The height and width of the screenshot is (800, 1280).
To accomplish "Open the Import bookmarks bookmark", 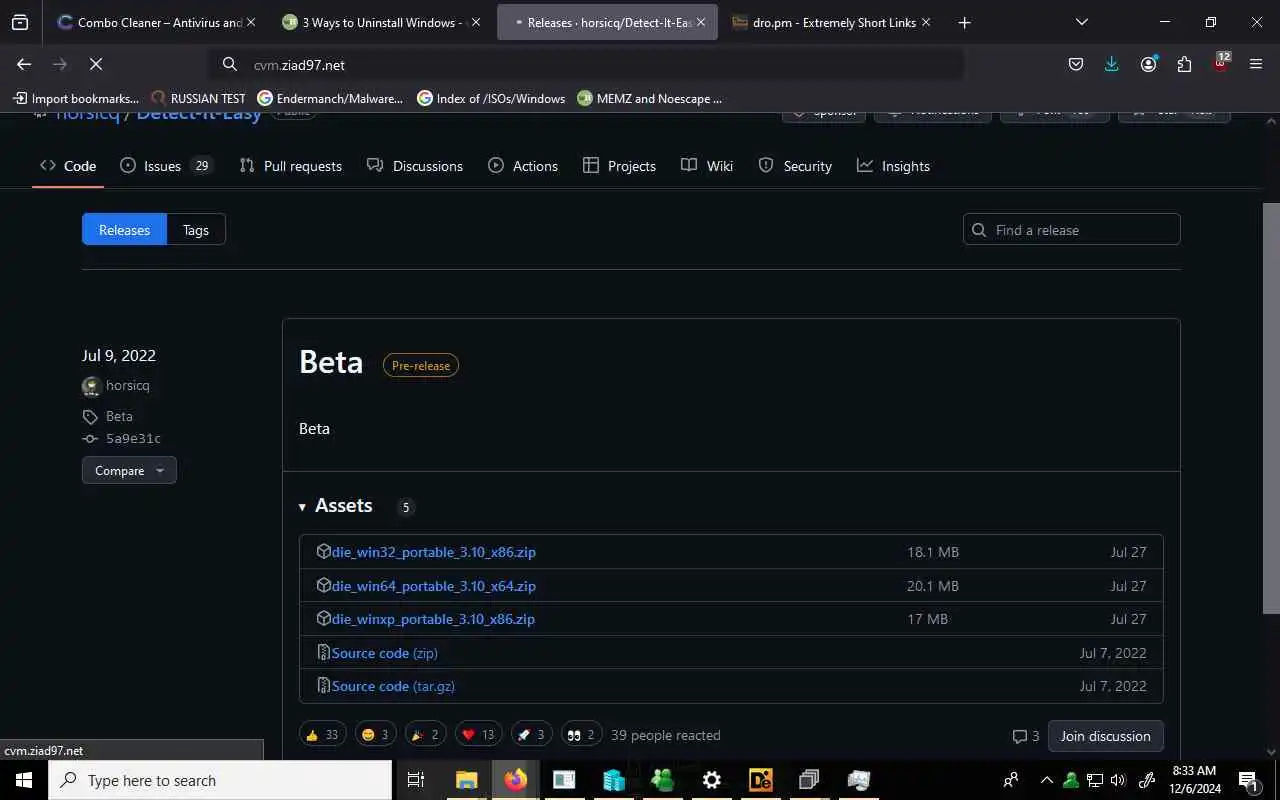I will (x=76, y=98).
